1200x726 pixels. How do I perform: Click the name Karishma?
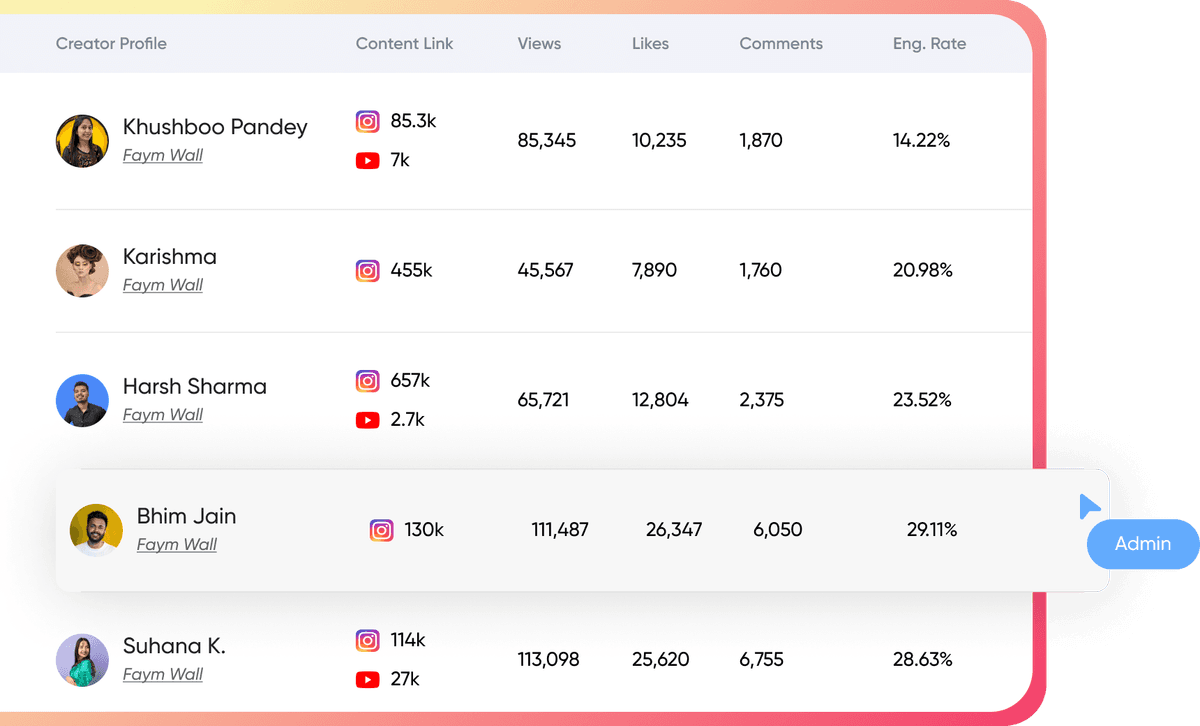click(170, 257)
